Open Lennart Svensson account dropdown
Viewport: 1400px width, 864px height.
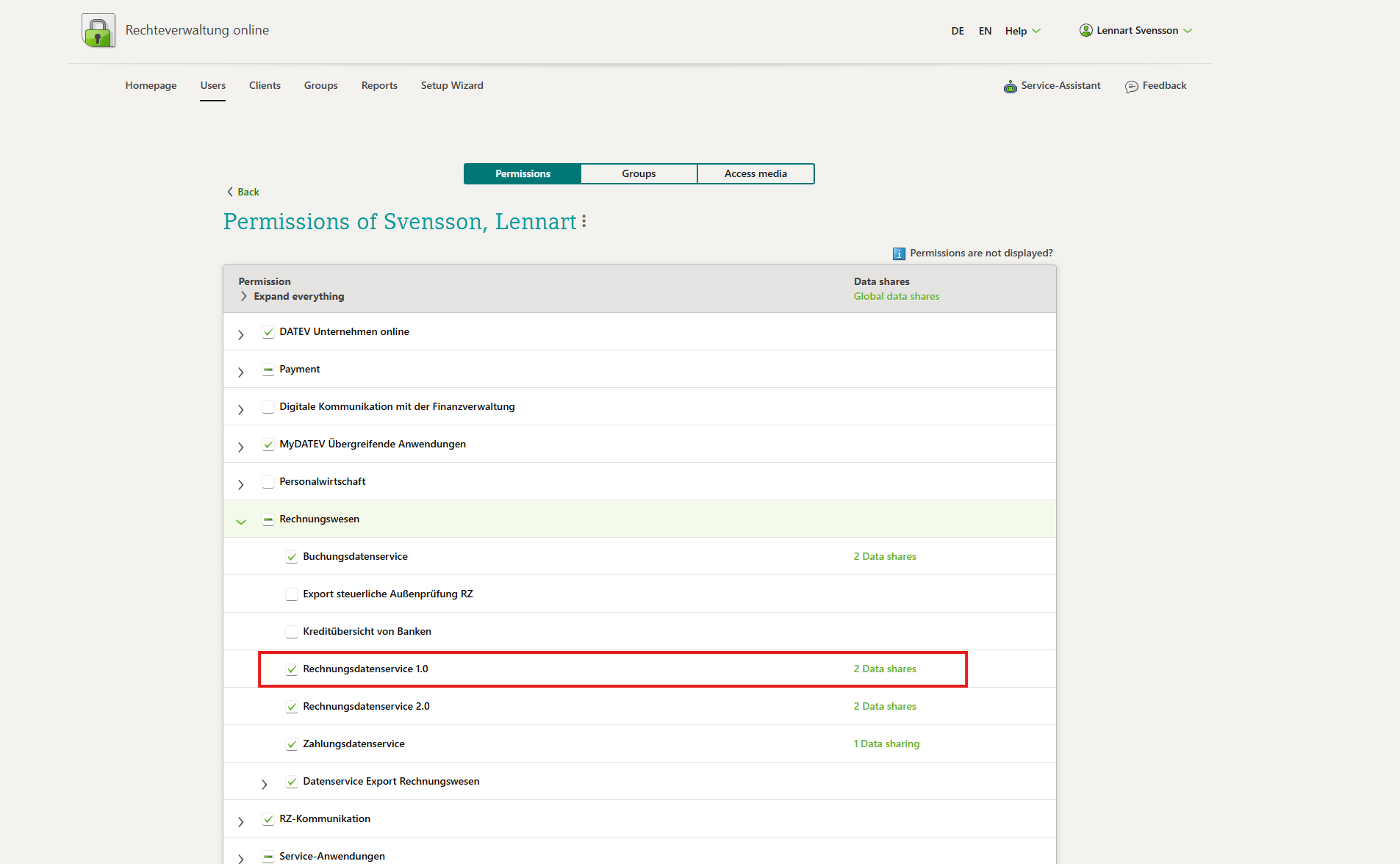pyautogui.click(x=1136, y=30)
